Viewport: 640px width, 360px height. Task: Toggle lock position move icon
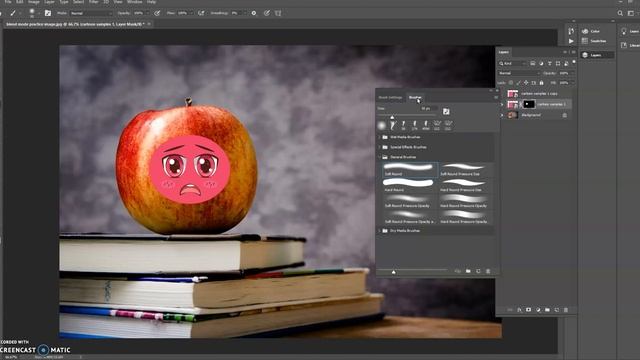526,83
